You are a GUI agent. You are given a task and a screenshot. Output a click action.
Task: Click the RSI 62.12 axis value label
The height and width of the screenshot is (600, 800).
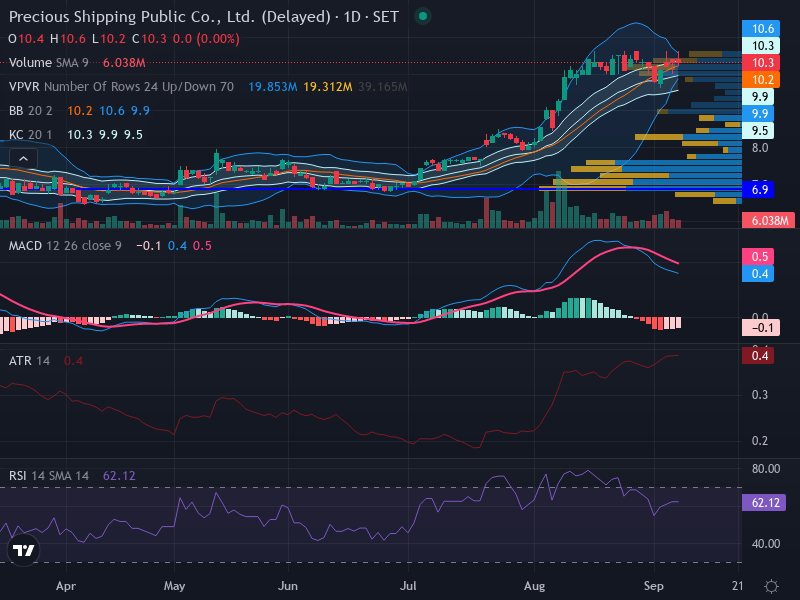[763, 503]
